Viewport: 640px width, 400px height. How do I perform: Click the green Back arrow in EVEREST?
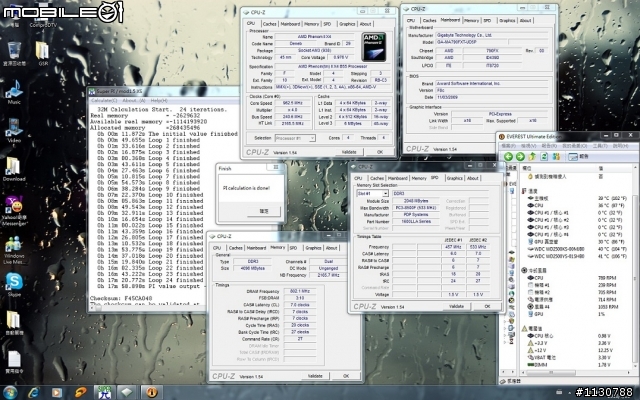click(x=508, y=157)
